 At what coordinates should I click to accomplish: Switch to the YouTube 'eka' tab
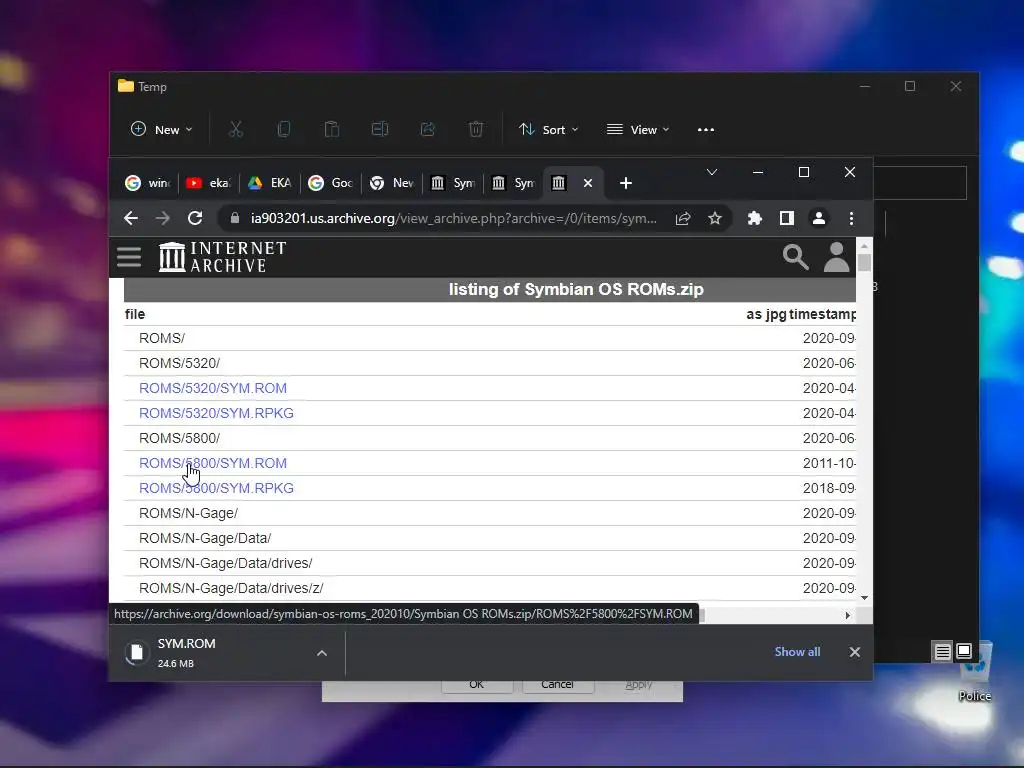point(208,183)
